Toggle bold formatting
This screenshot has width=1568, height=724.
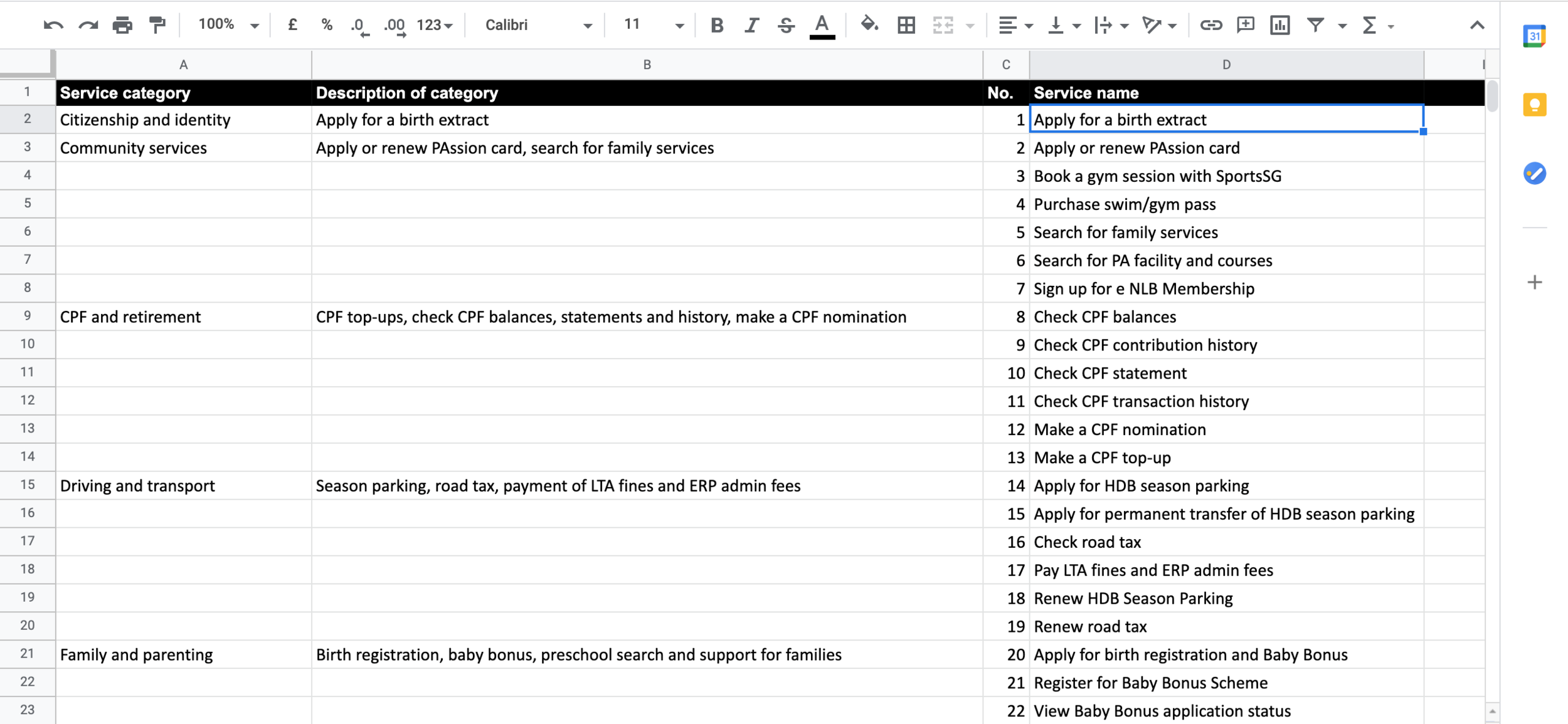click(717, 26)
